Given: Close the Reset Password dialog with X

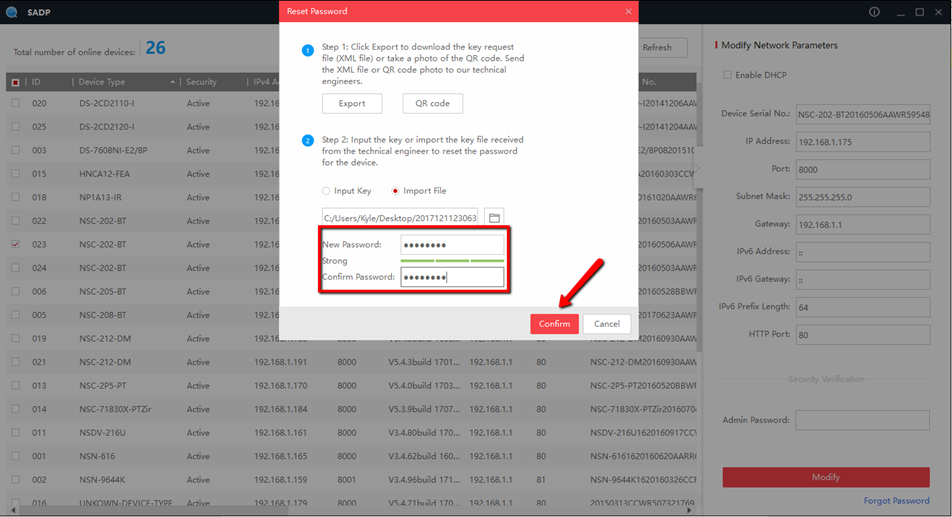Looking at the screenshot, I should 628,12.
